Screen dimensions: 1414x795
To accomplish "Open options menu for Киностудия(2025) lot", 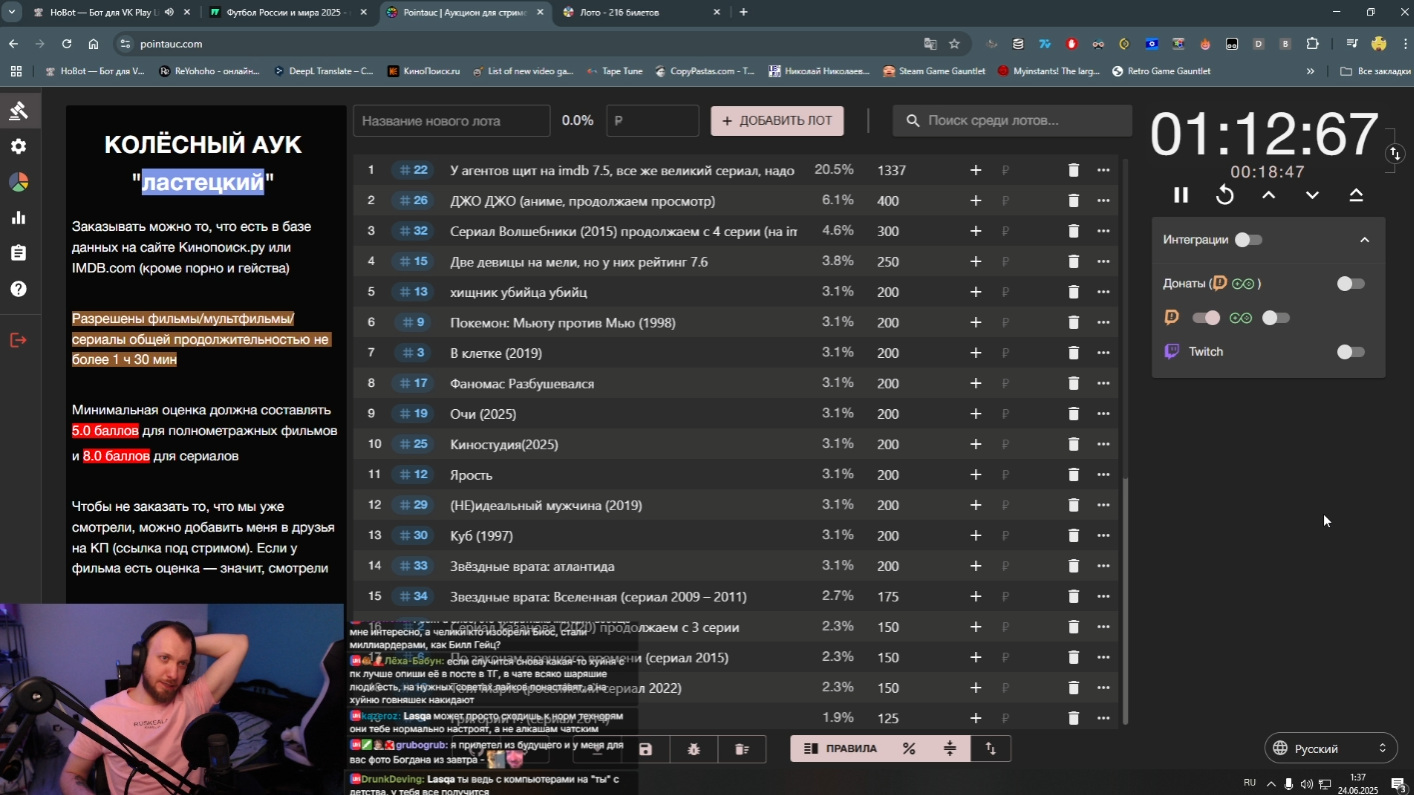I will [x=1103, y=445].
